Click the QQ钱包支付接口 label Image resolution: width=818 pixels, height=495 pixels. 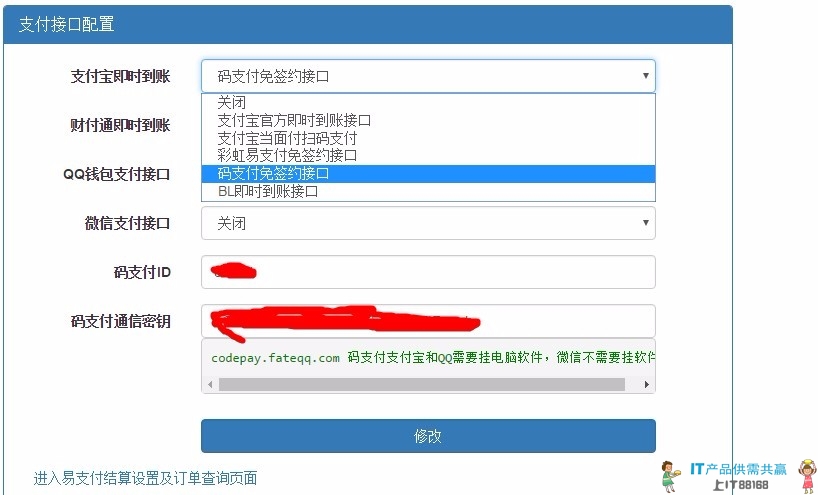coord(117,174)
